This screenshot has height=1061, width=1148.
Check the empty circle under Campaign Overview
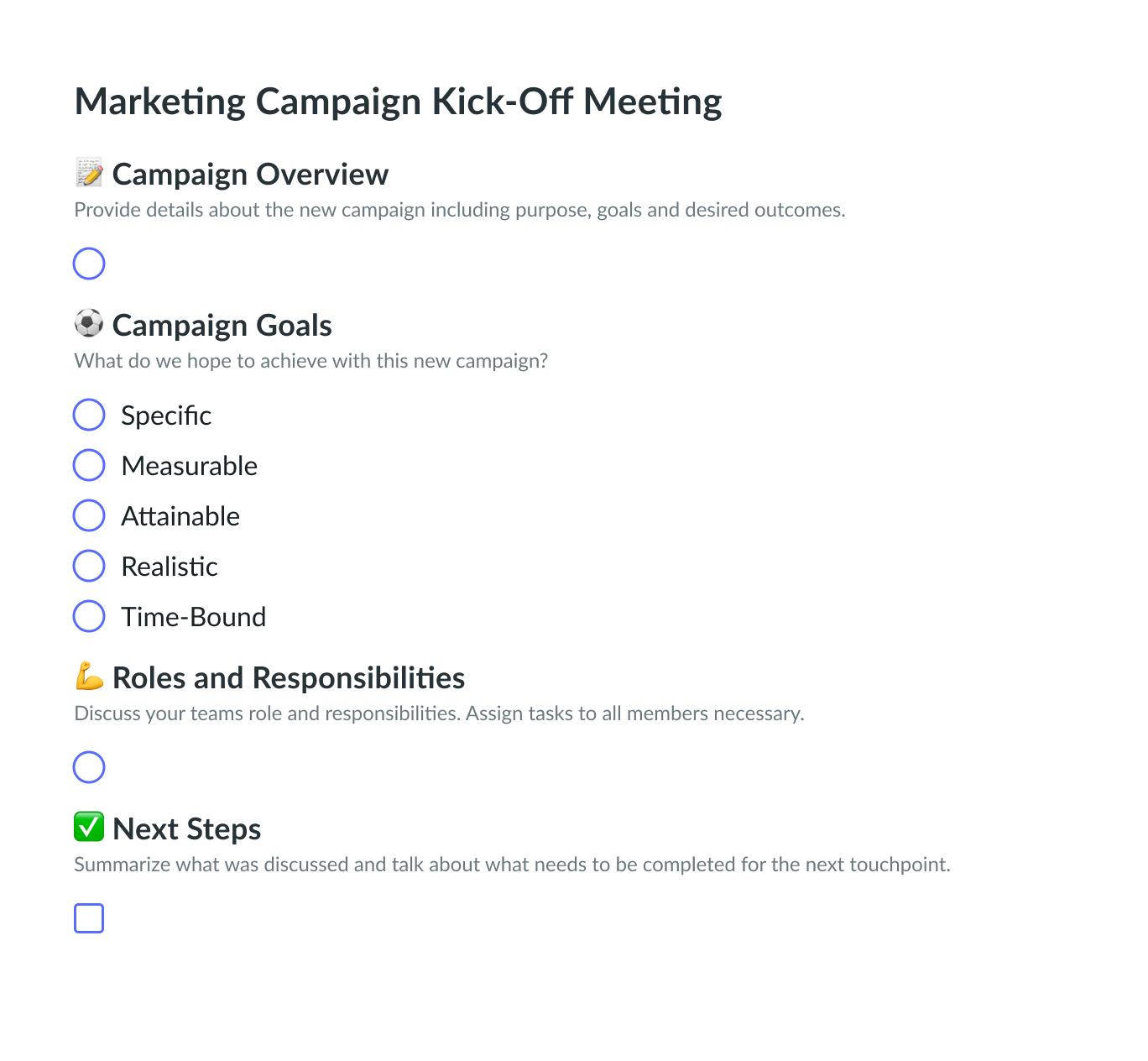click(x=89, y=264)
